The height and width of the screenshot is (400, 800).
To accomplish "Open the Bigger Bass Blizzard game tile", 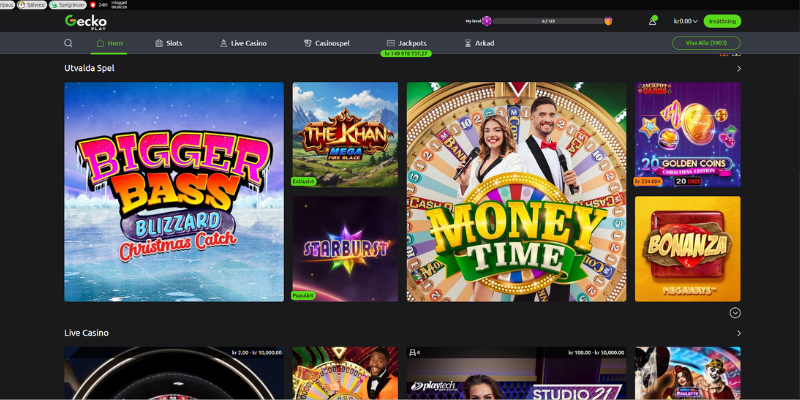I will click(174, 192).
